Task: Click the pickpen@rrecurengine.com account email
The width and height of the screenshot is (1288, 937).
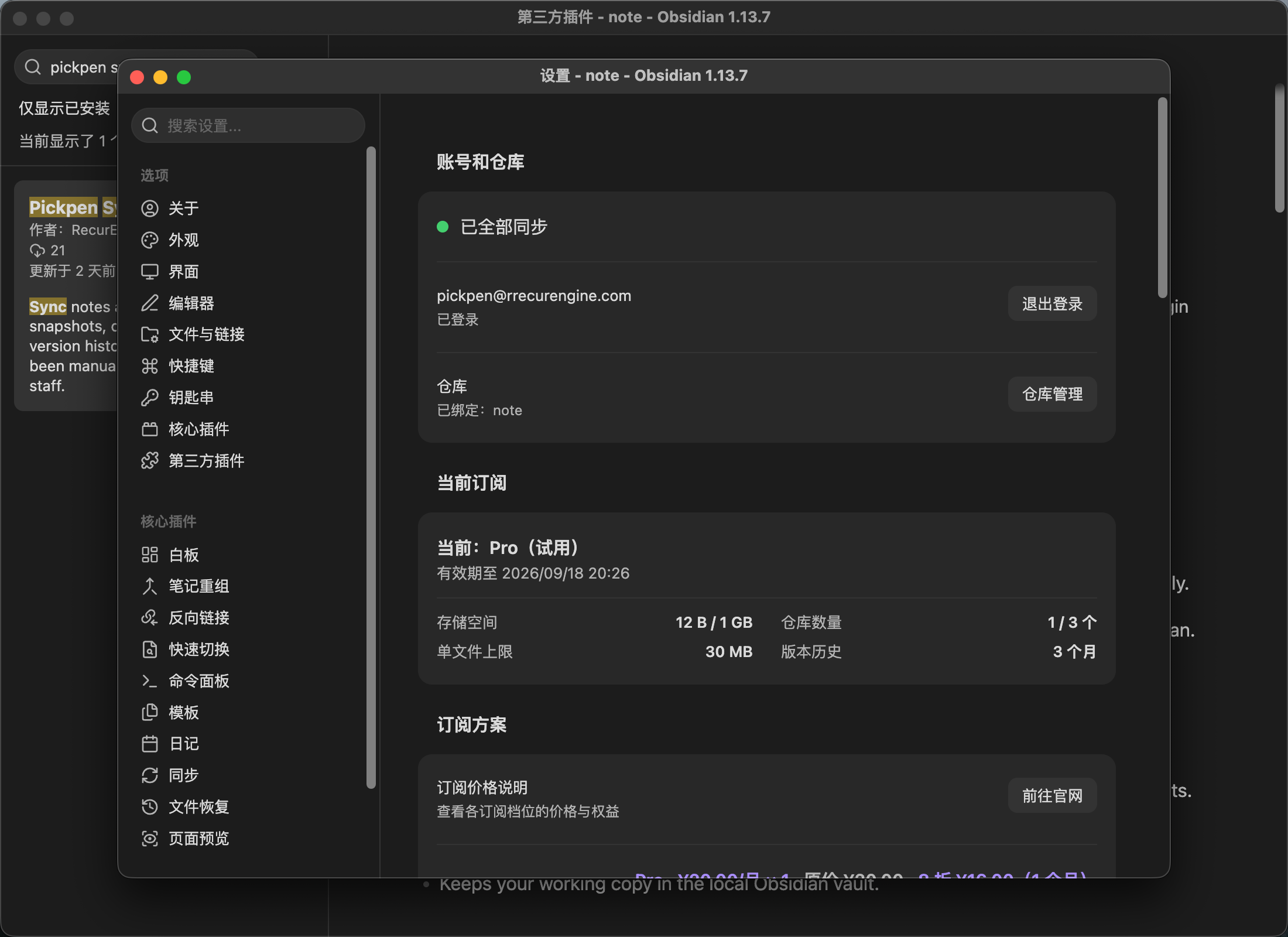Action: point(534,296)
